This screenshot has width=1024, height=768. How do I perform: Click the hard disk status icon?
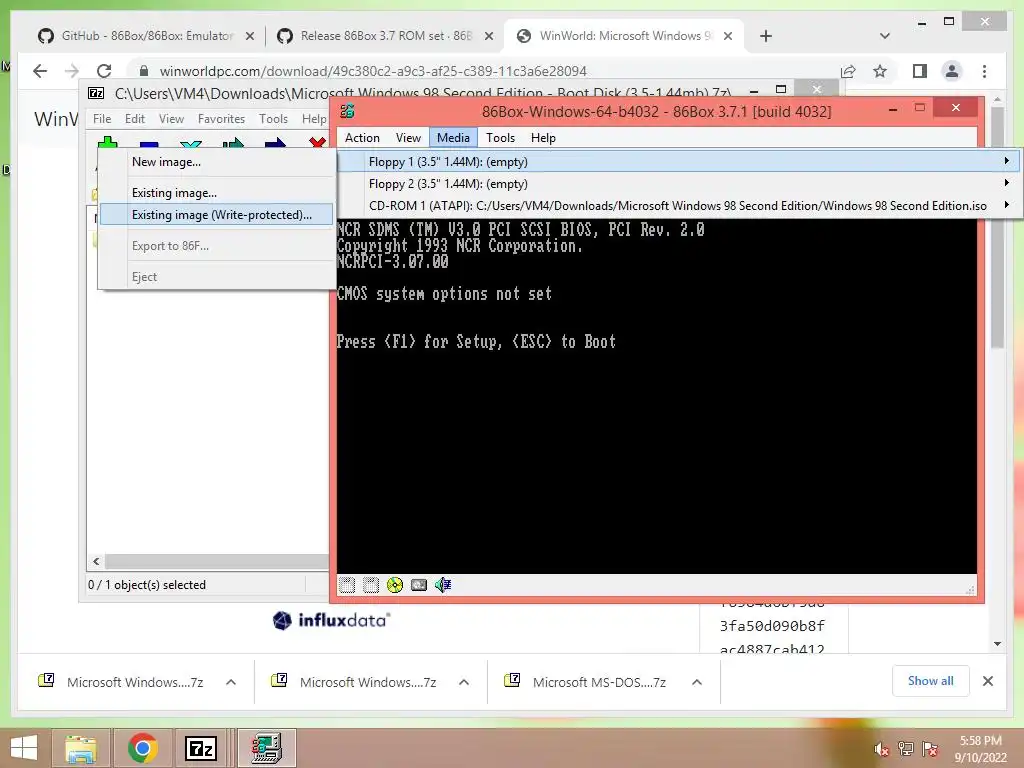(x=419, y=584)
